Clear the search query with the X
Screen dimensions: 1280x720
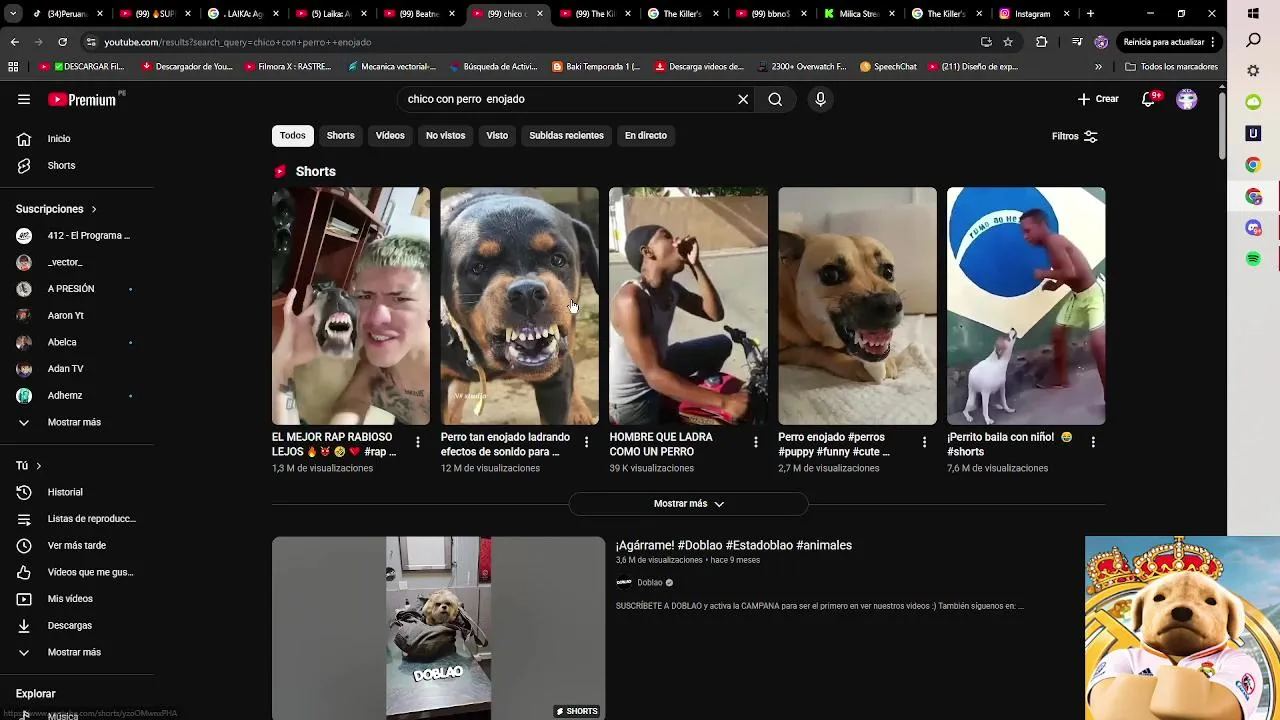743,99
